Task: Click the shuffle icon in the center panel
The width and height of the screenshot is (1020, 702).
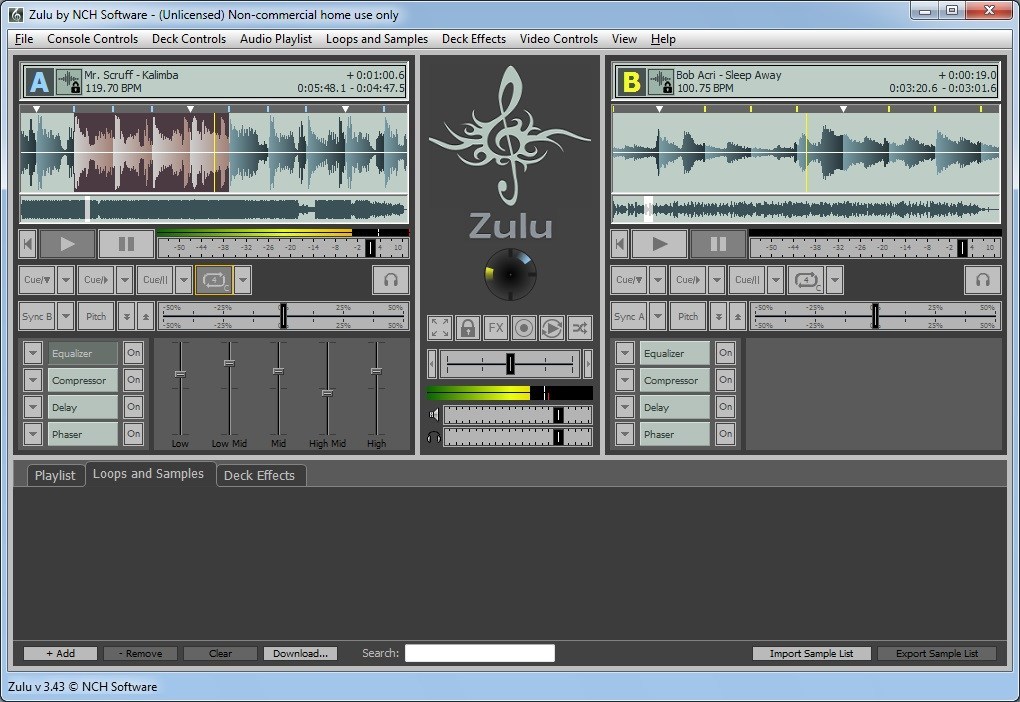Action: point(580,327)
